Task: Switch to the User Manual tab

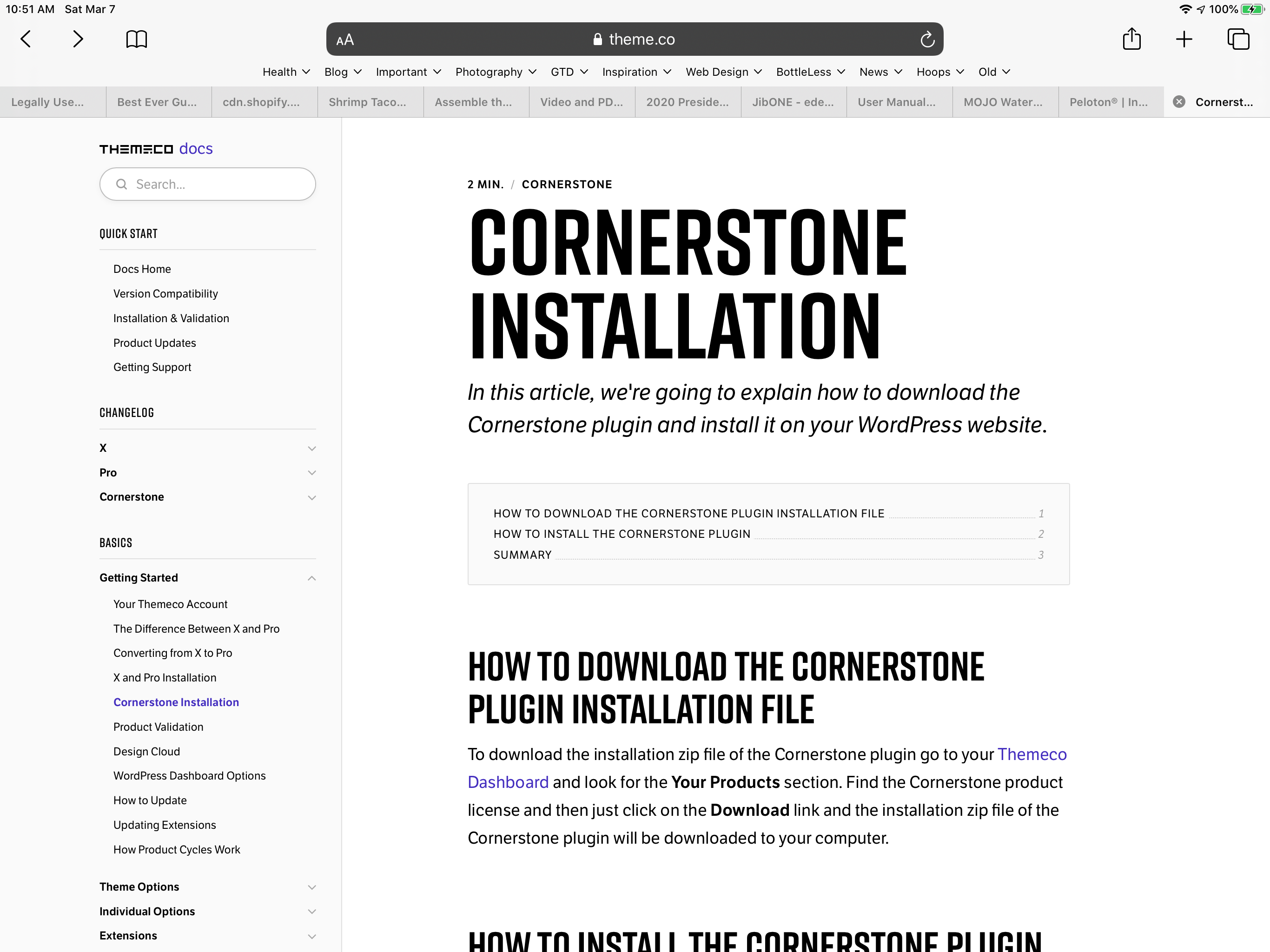Action: 900,102
